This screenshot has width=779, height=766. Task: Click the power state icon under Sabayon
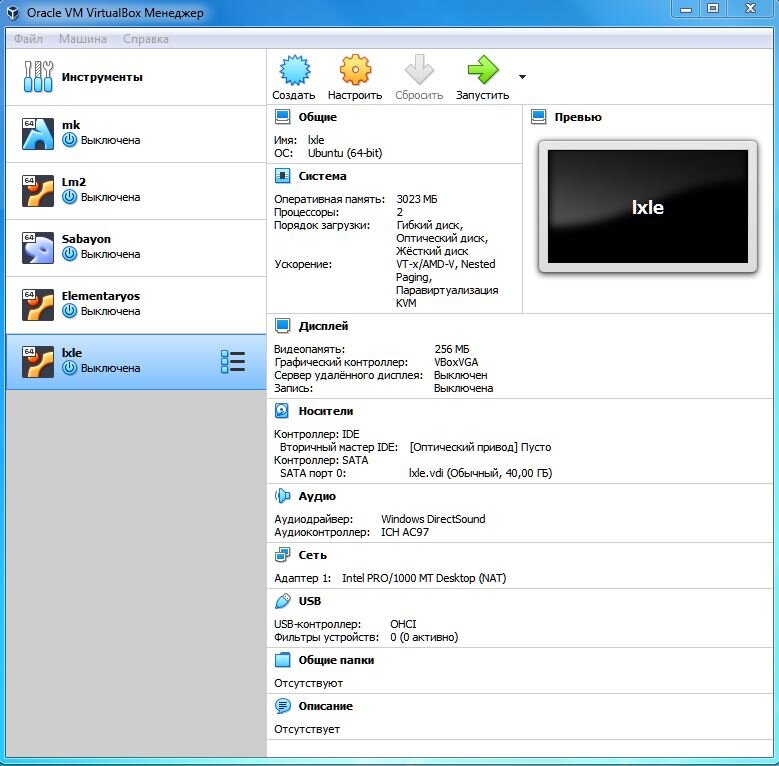[x=70, y=254]
